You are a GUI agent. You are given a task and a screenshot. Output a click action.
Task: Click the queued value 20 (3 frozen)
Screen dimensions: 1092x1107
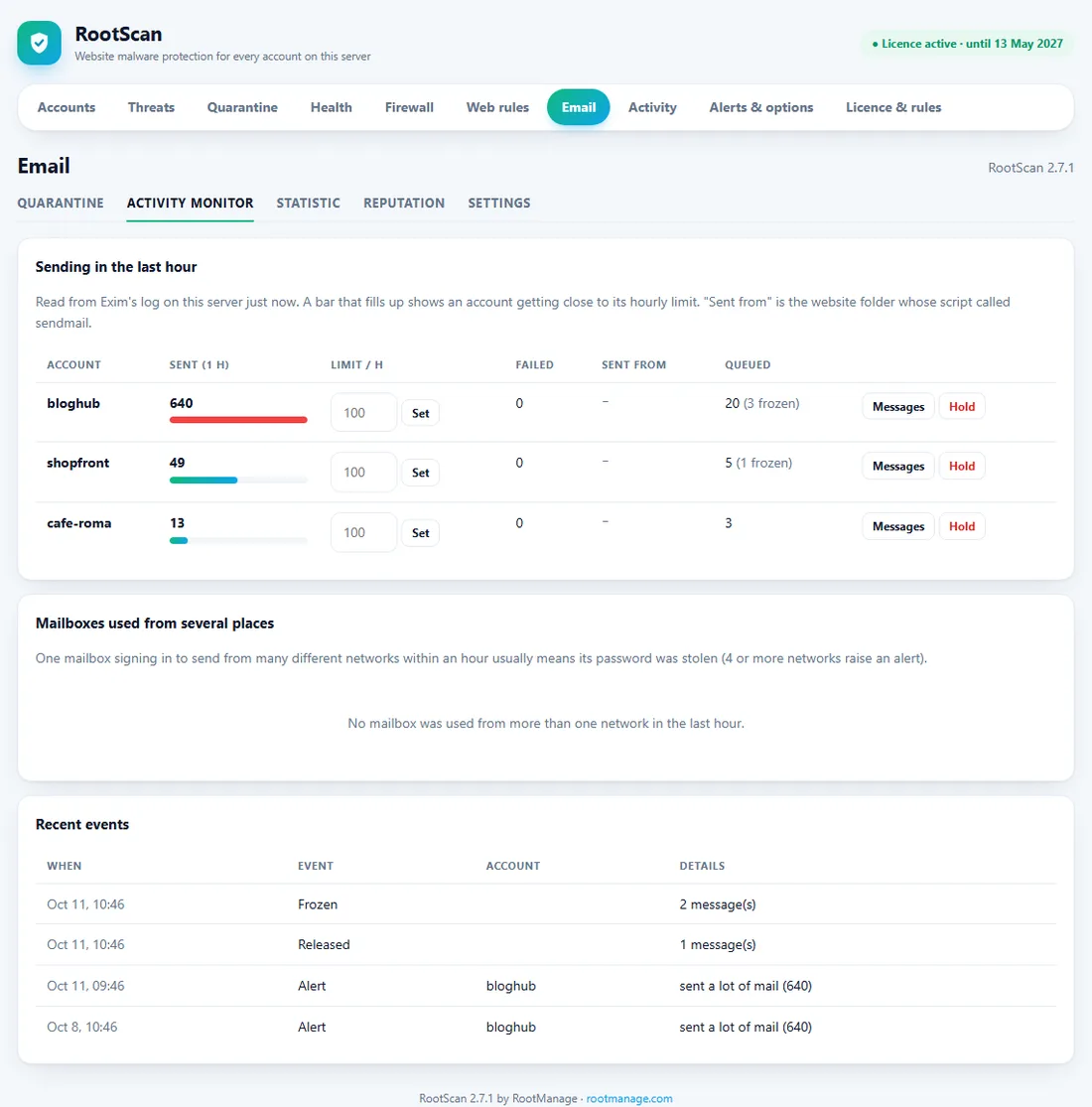762,404
